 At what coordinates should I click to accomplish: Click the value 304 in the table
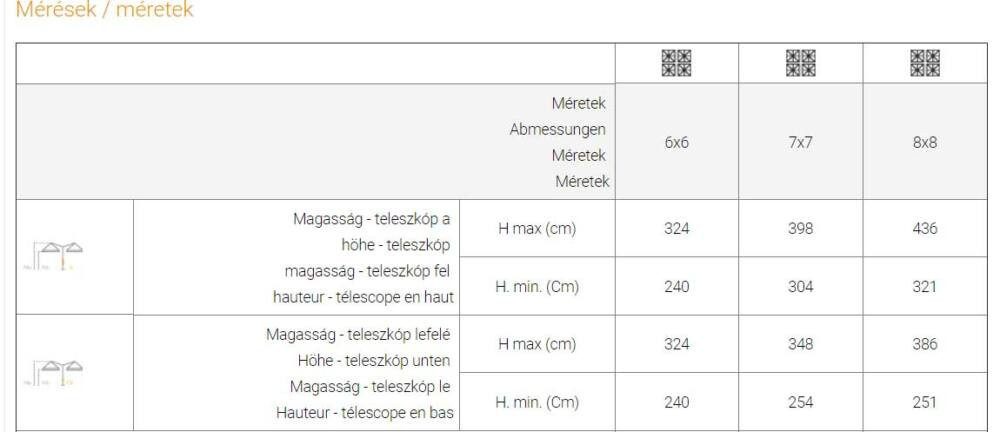[800, 287]
